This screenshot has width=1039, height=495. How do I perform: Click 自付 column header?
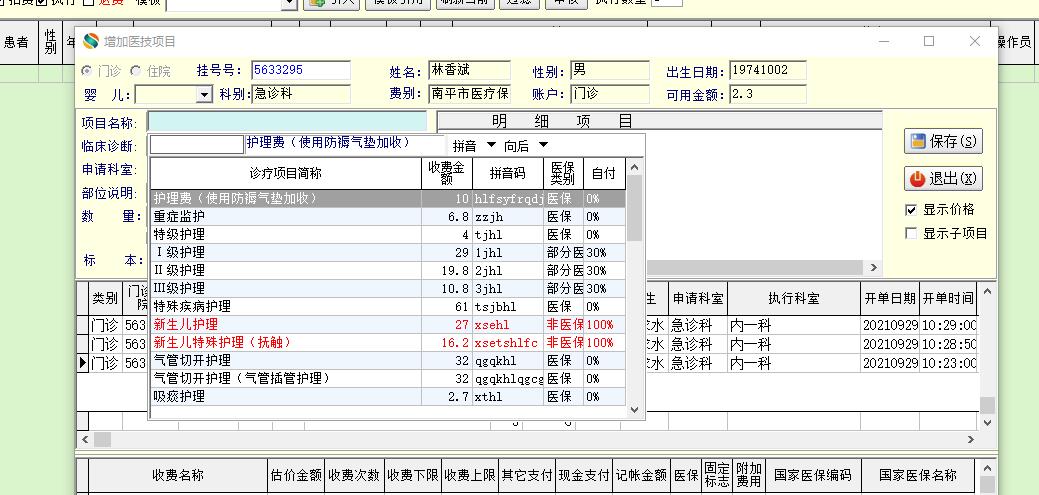[x=604, y=174]
